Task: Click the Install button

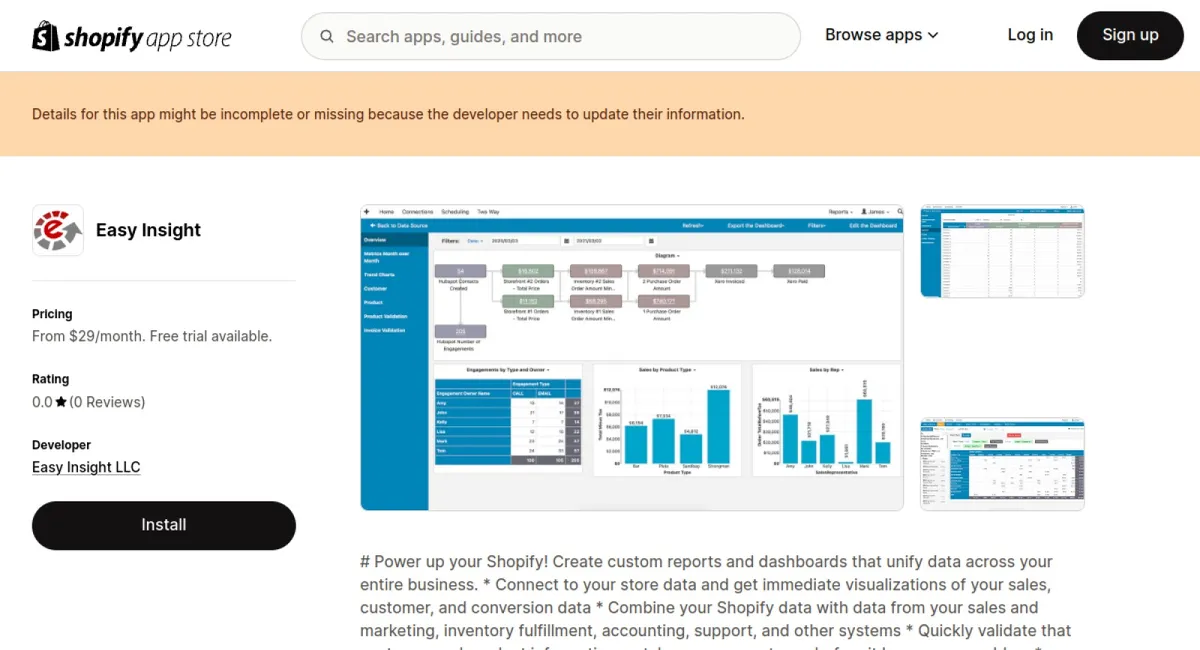Action: point(164,525)
